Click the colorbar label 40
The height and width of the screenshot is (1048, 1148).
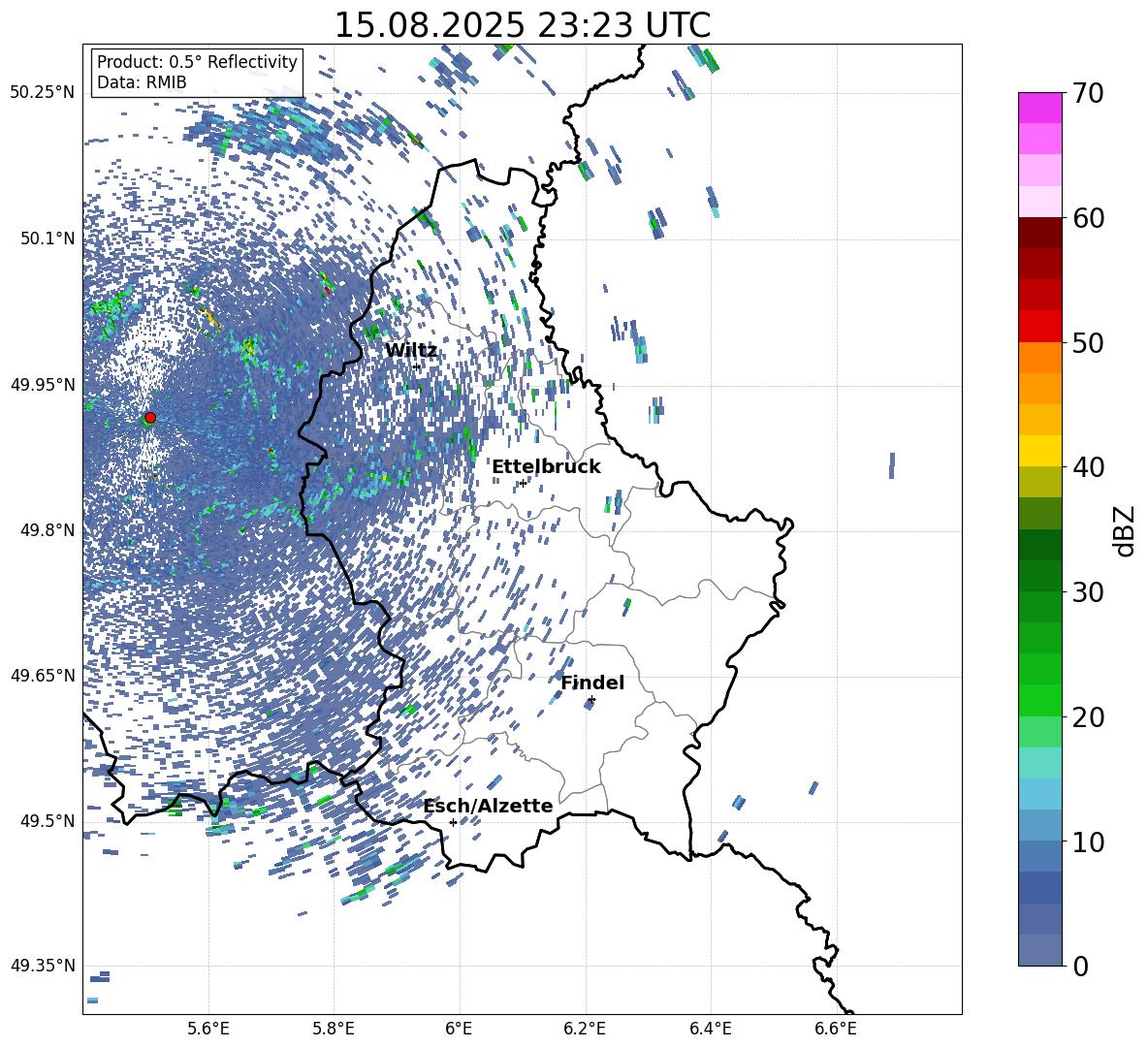1088,467
